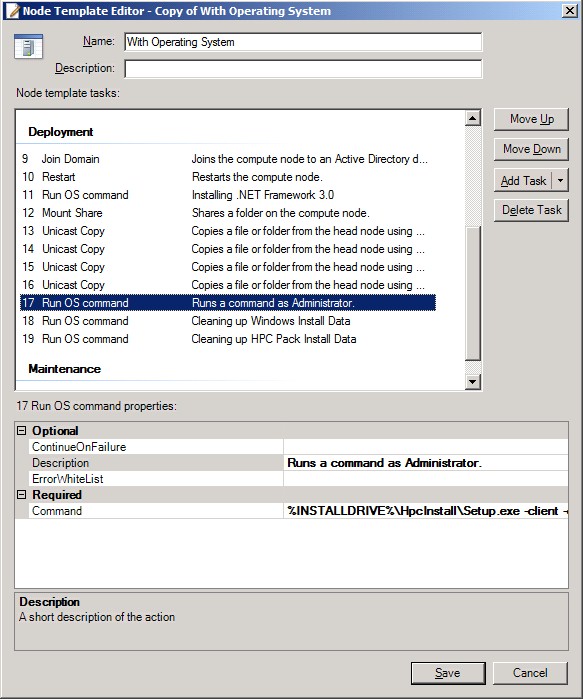Click 'Shares a folder on the compute node.' text
The height and width of the screenshot is (699, 583).
281,213
